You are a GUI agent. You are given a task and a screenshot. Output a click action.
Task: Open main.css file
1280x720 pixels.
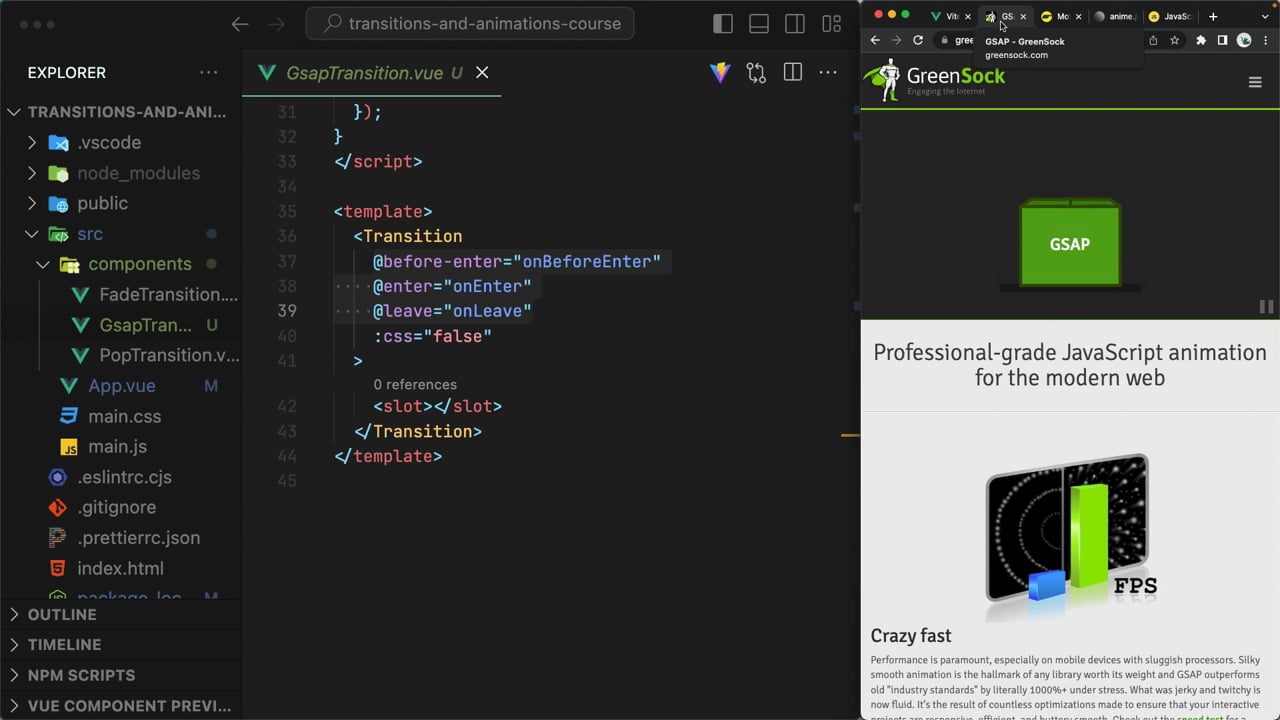point(121,416)
